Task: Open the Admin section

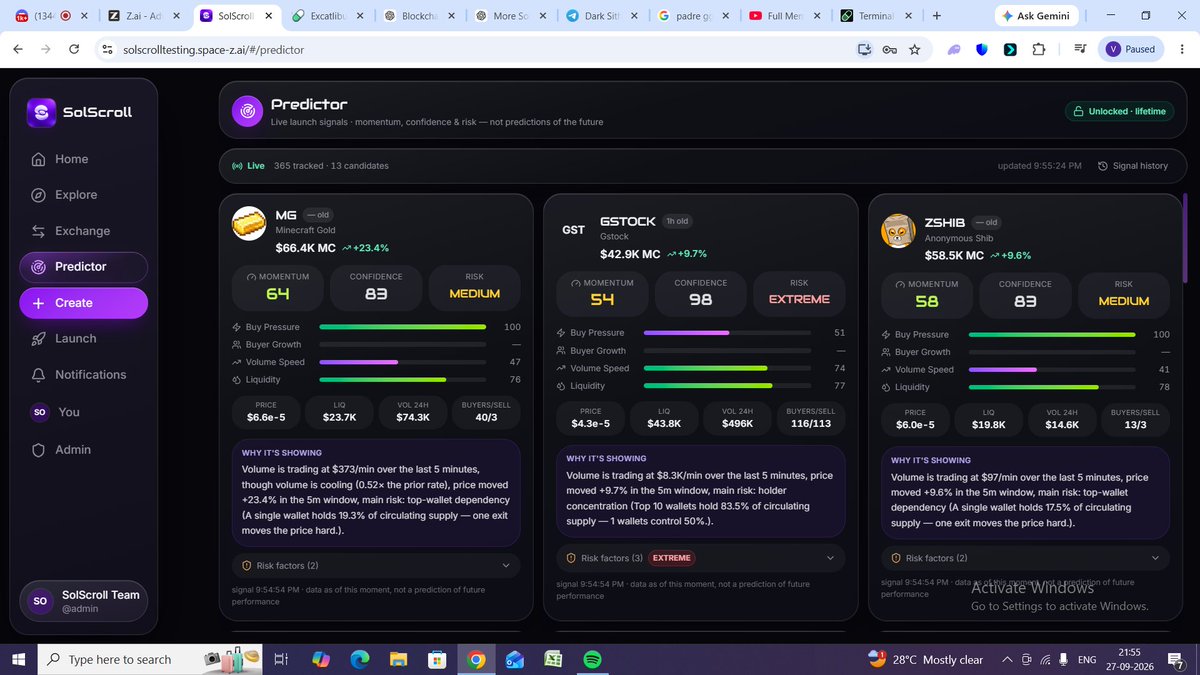Action: click(83, 450)
